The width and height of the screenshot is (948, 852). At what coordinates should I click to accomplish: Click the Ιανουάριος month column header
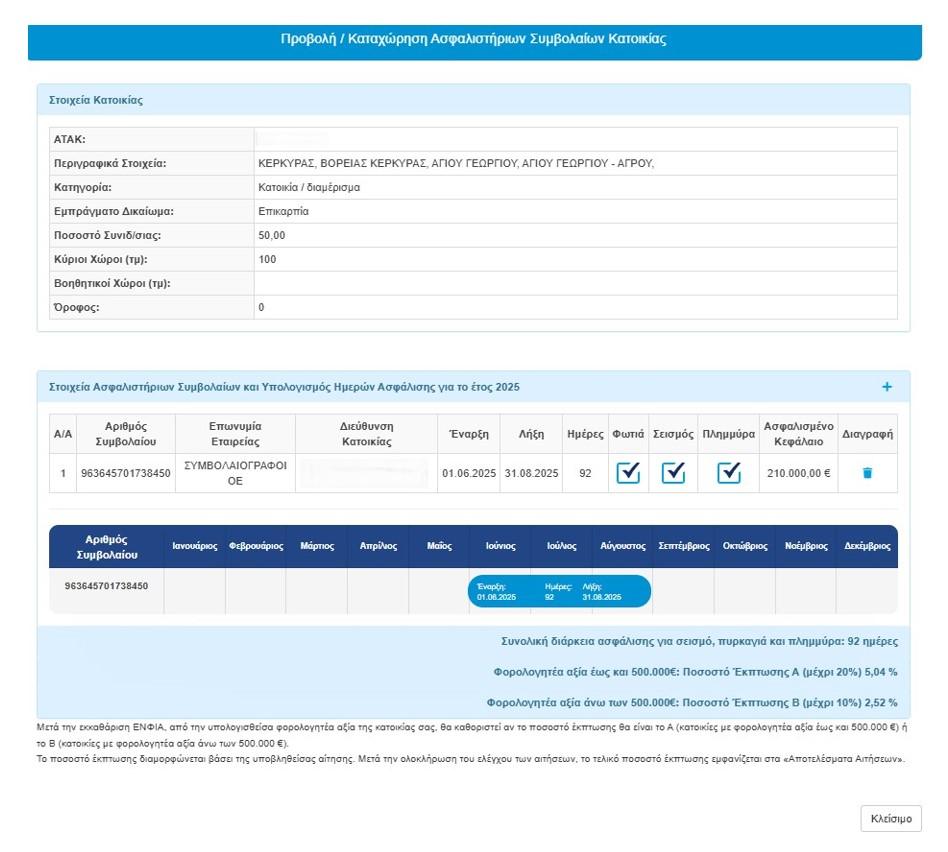click(194, 547)
